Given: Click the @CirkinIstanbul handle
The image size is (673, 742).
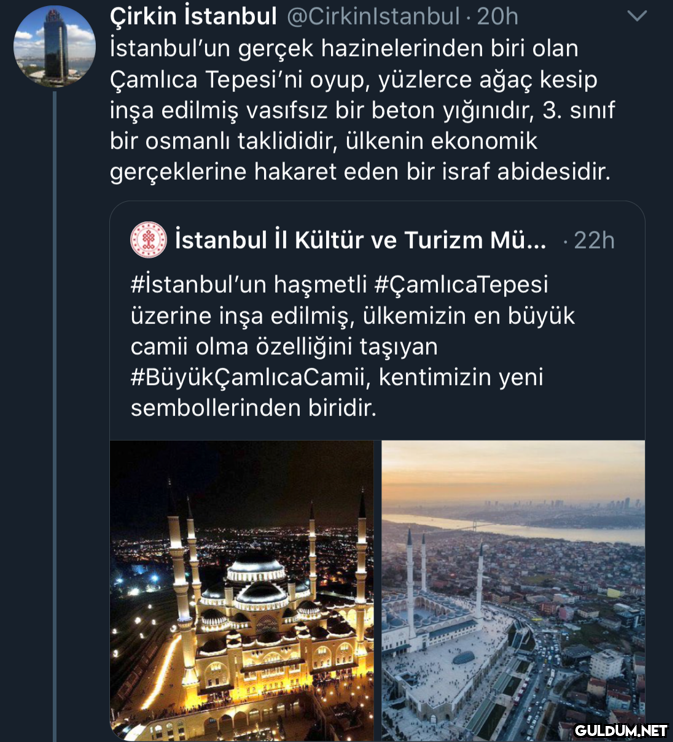Looking at the screenshot, I should 373,17.
